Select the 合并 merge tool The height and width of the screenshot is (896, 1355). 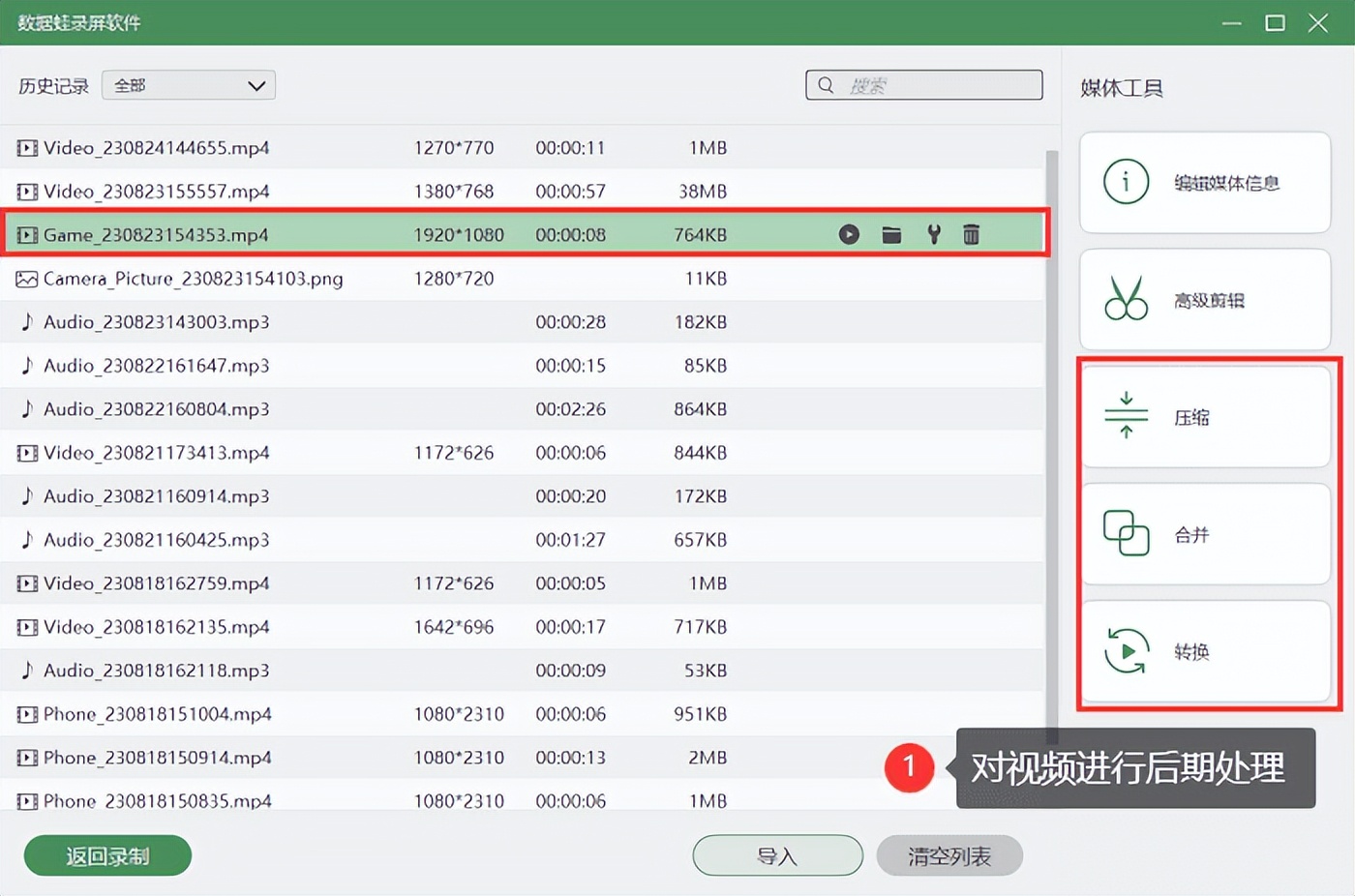(x=1205, y=534)
